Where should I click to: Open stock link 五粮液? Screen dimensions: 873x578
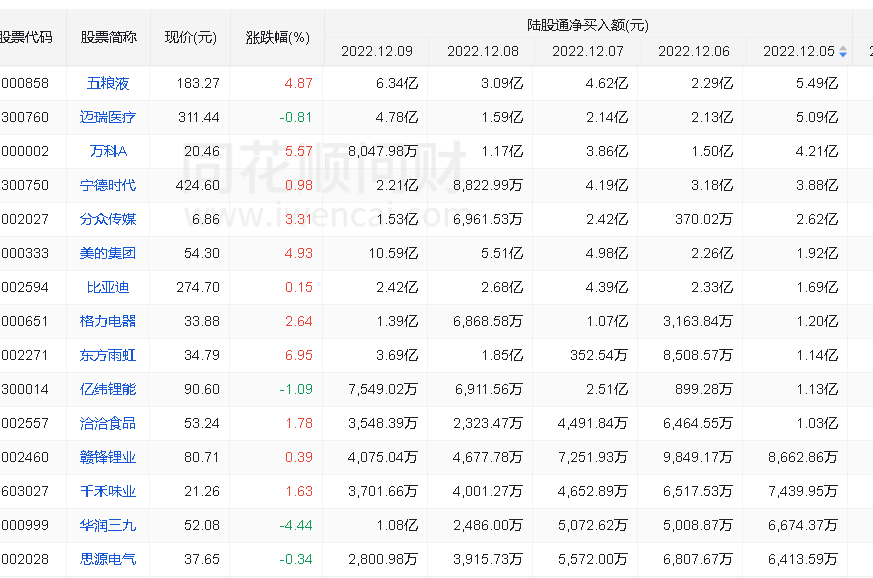[x=108, y=84]
